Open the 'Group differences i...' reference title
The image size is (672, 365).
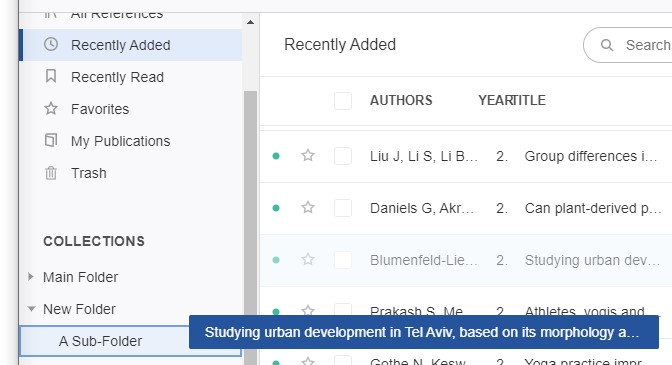click(x=591, y=156)
